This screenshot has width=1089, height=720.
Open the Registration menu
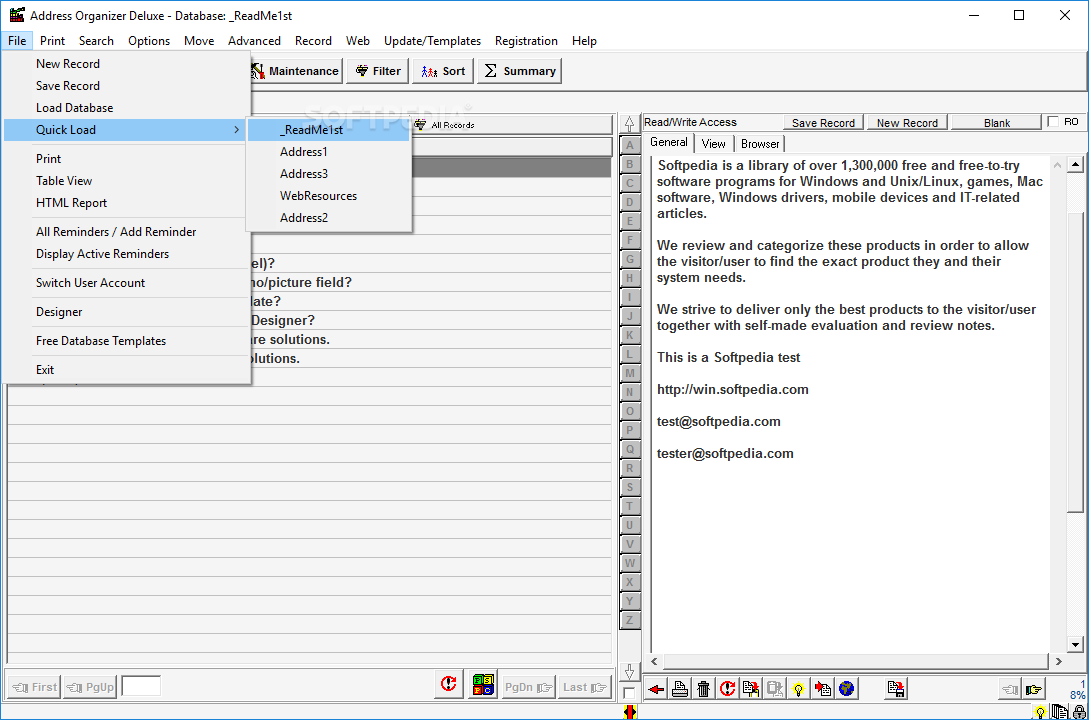526,41
